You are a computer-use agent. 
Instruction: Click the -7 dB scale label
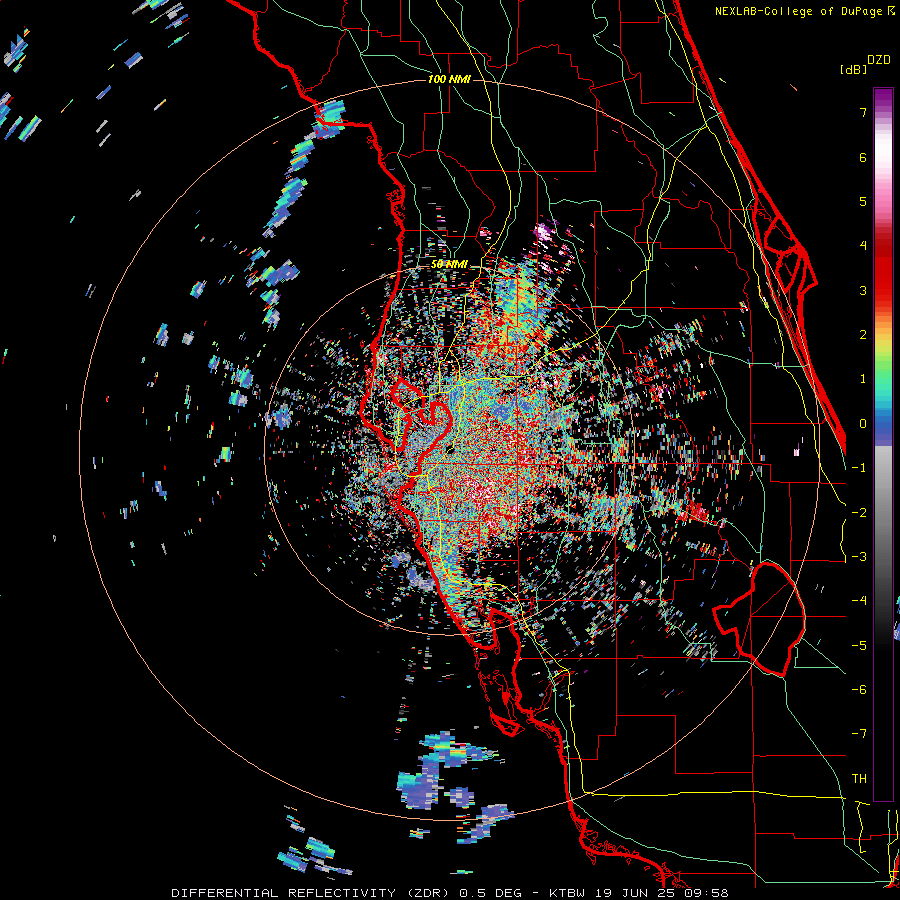[859, 734]
